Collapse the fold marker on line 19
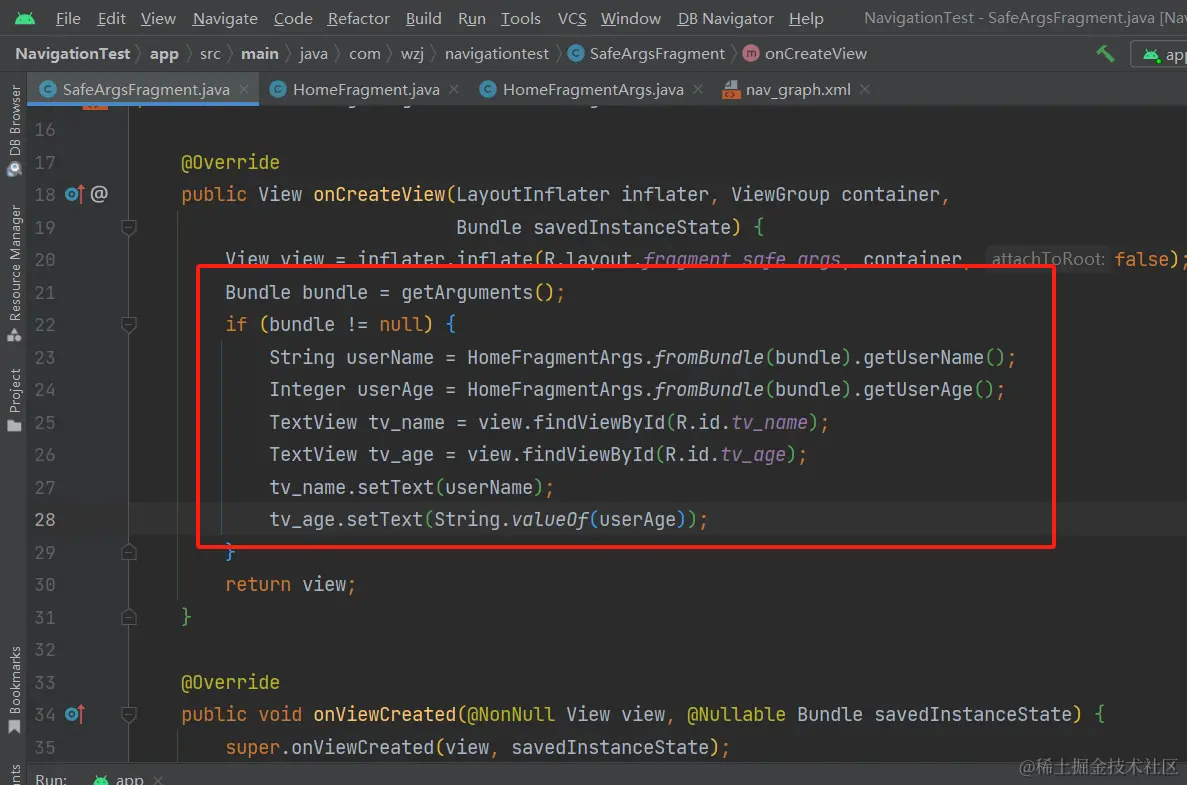This screenshot has height=785, width=1187. click(x=129, y=227)
